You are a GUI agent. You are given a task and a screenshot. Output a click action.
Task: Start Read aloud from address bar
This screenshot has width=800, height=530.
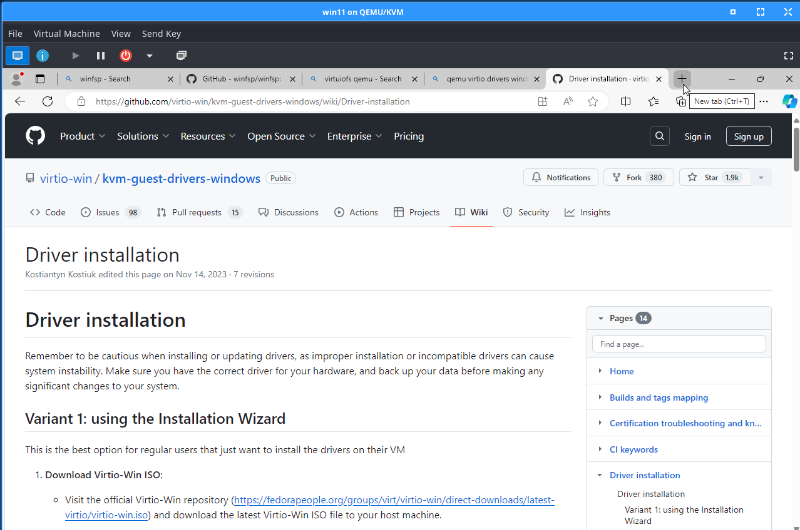(567, 102)
